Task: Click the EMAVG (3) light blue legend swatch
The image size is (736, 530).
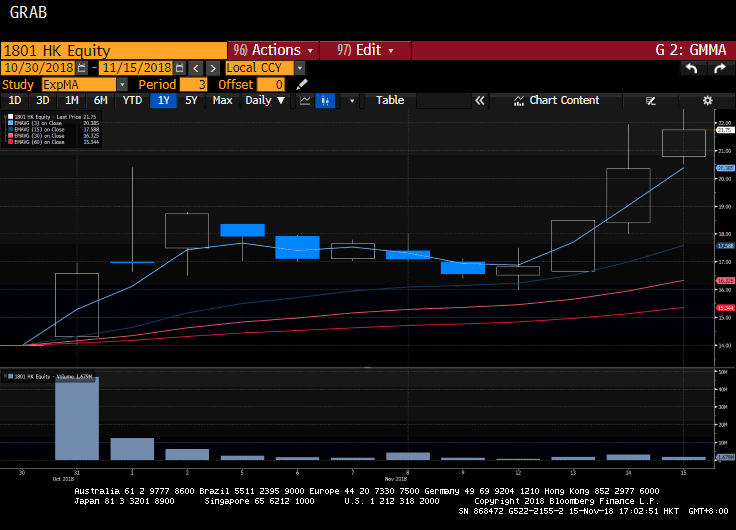Action: point(10,123)
